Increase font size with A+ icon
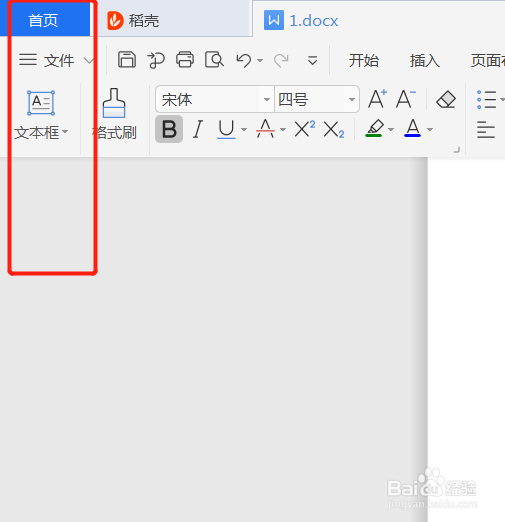Screen dimensions: 505x522 pyautogui.click(x=377, y=99)
